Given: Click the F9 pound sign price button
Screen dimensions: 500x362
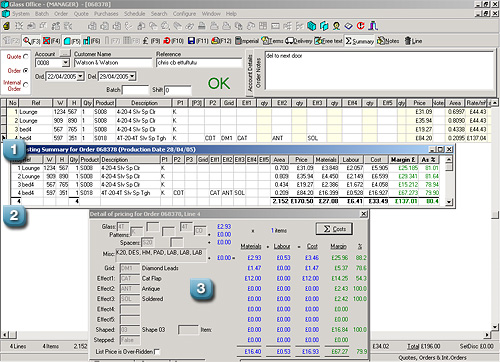Looking at the screenshot, I should (151, 41).
